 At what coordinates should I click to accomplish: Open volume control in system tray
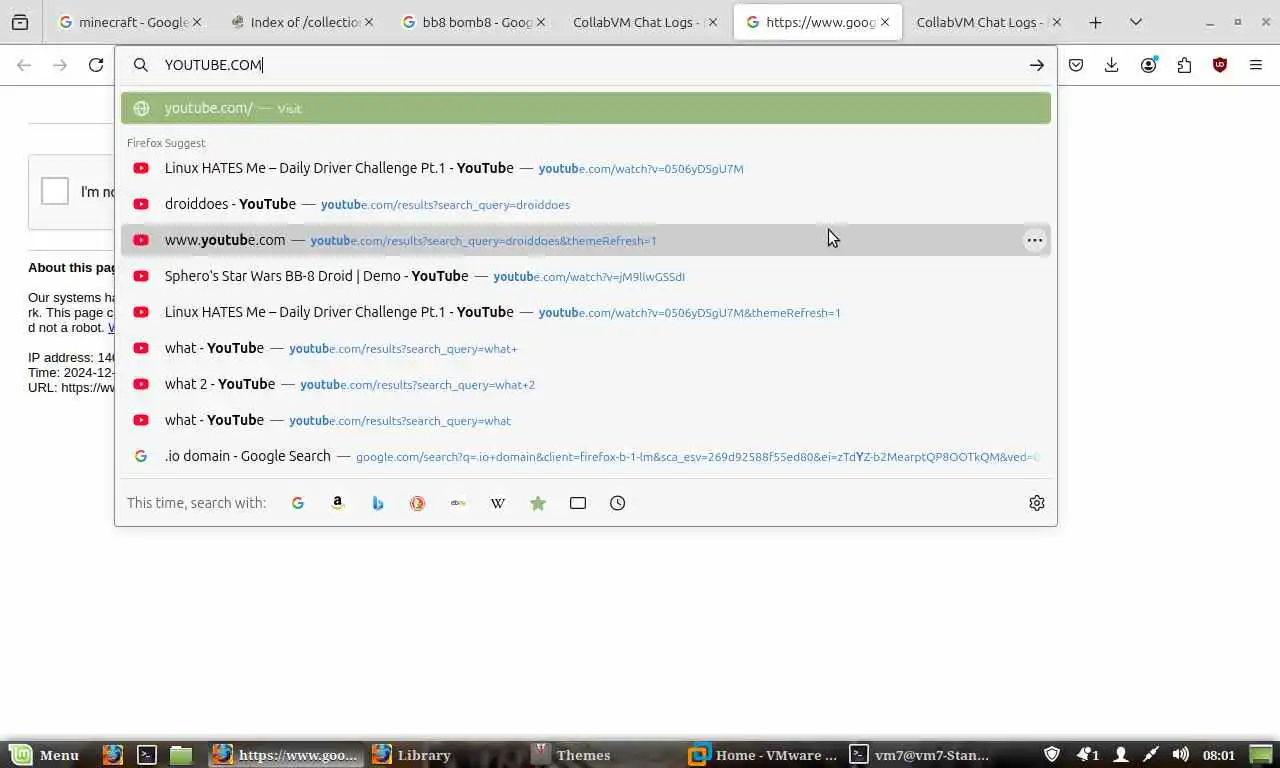coord(1181,755)
